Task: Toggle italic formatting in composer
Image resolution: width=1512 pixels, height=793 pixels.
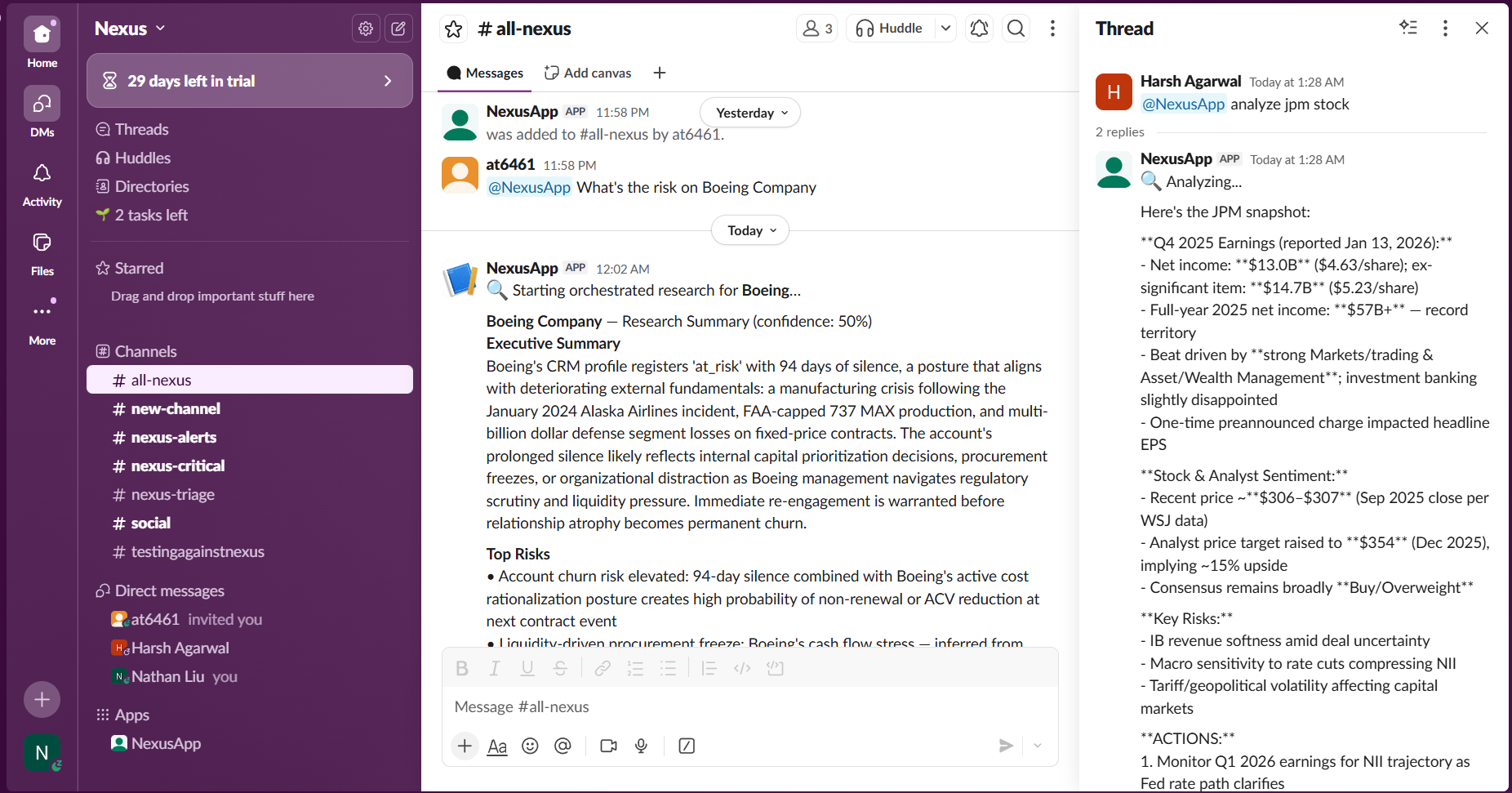Action: point(495,668)
